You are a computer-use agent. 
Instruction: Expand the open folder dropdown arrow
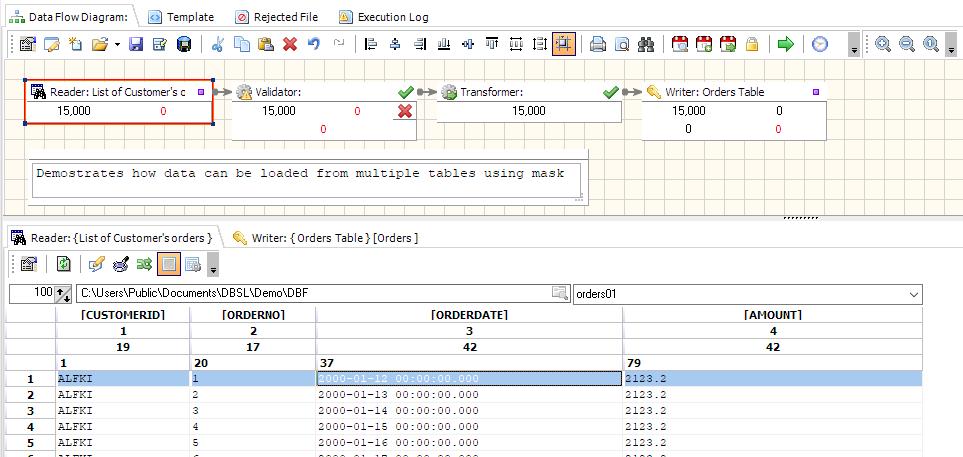[117, 44]
